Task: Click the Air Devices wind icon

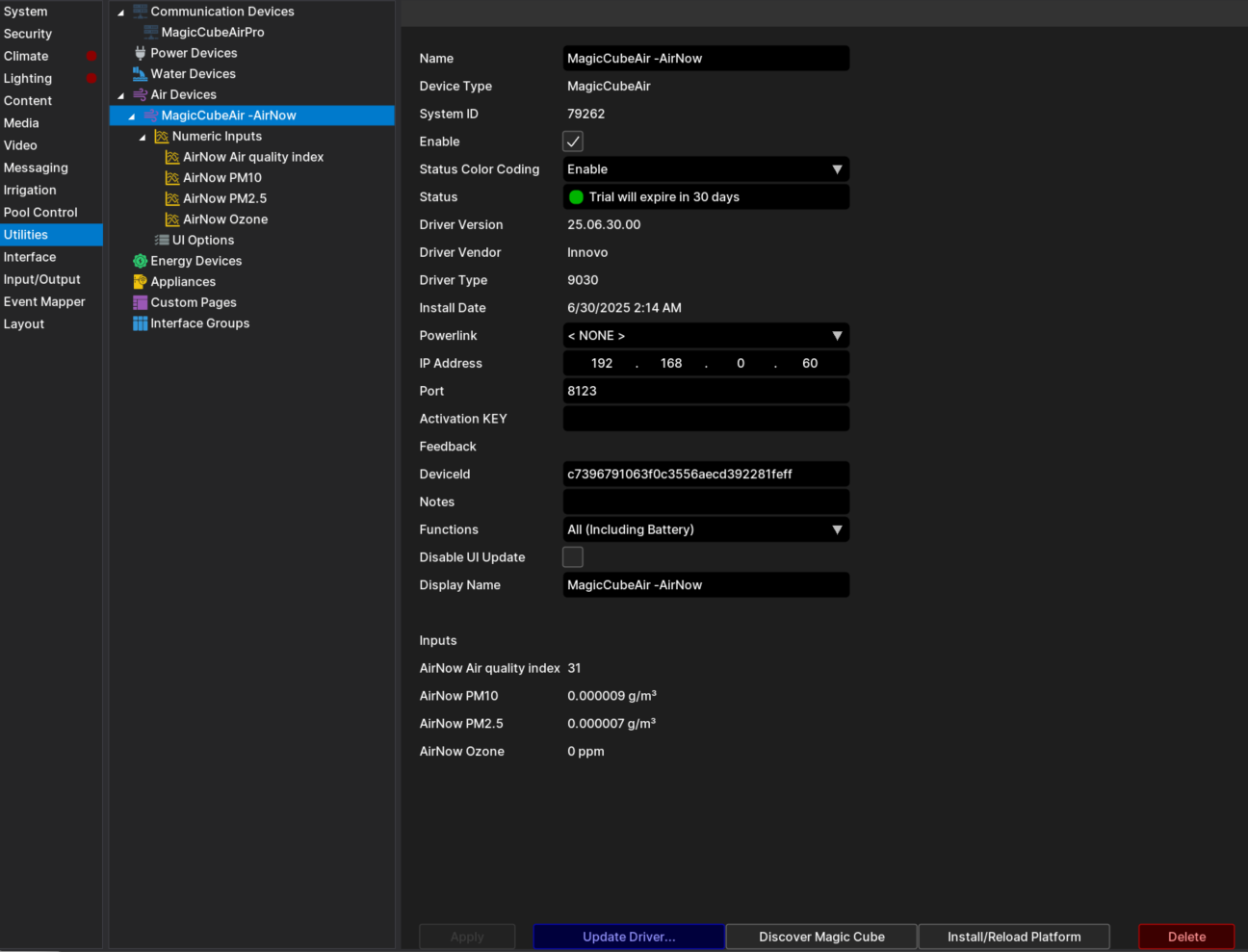Action: coord(140,94)
